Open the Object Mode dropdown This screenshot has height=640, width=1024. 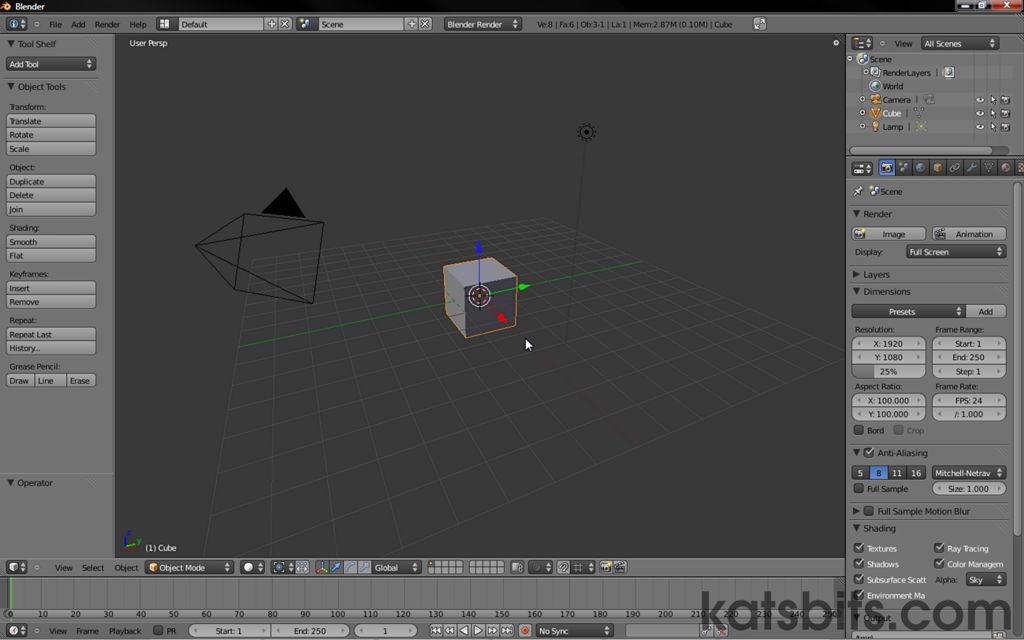[190, 568]
